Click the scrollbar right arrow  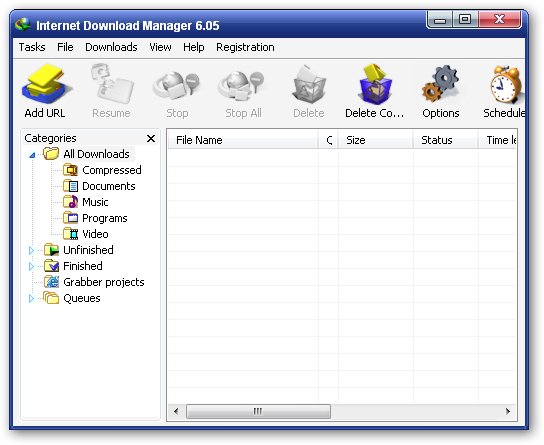pos(508,411)
